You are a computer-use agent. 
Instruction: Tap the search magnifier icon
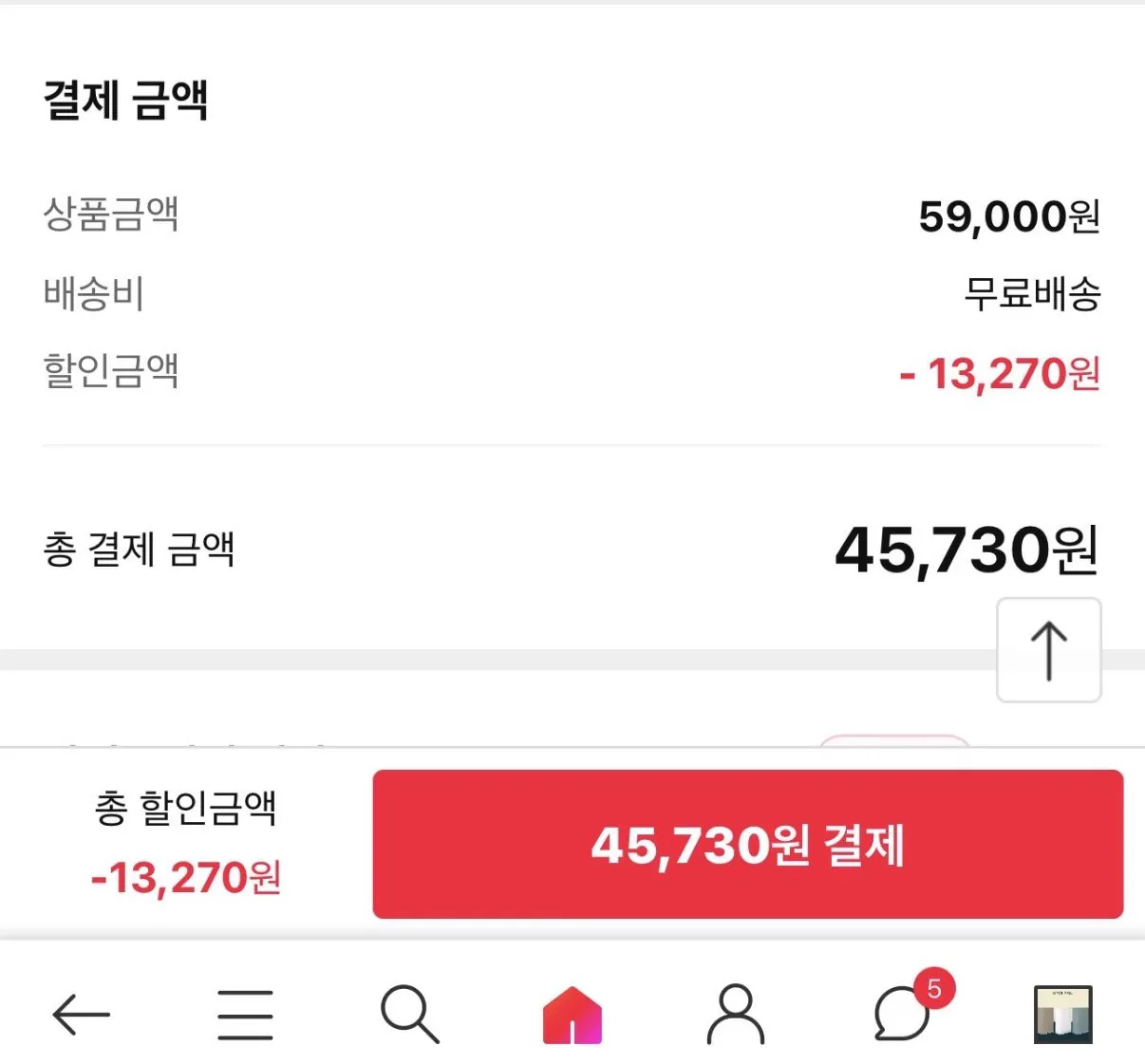tap(408, 1014)
